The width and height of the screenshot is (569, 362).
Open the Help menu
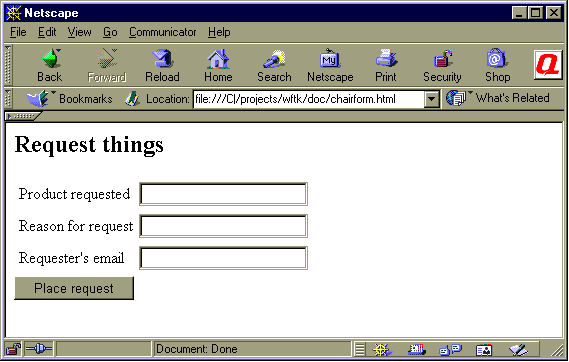(219, 32)
